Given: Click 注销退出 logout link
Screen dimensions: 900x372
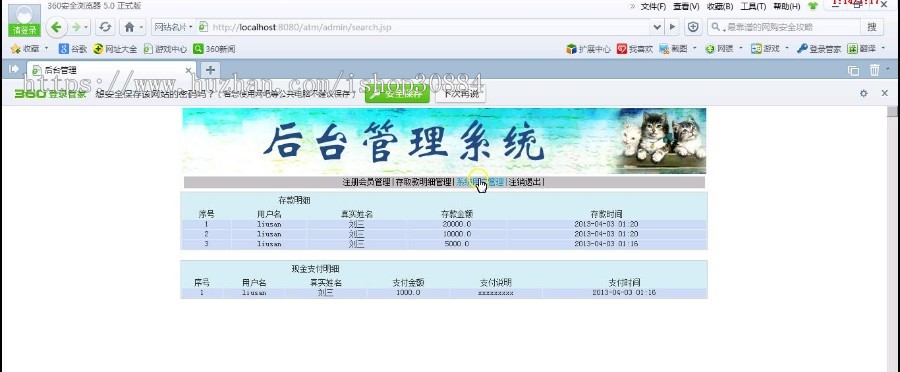Looking at the screenshot, I should pos(525,182).
